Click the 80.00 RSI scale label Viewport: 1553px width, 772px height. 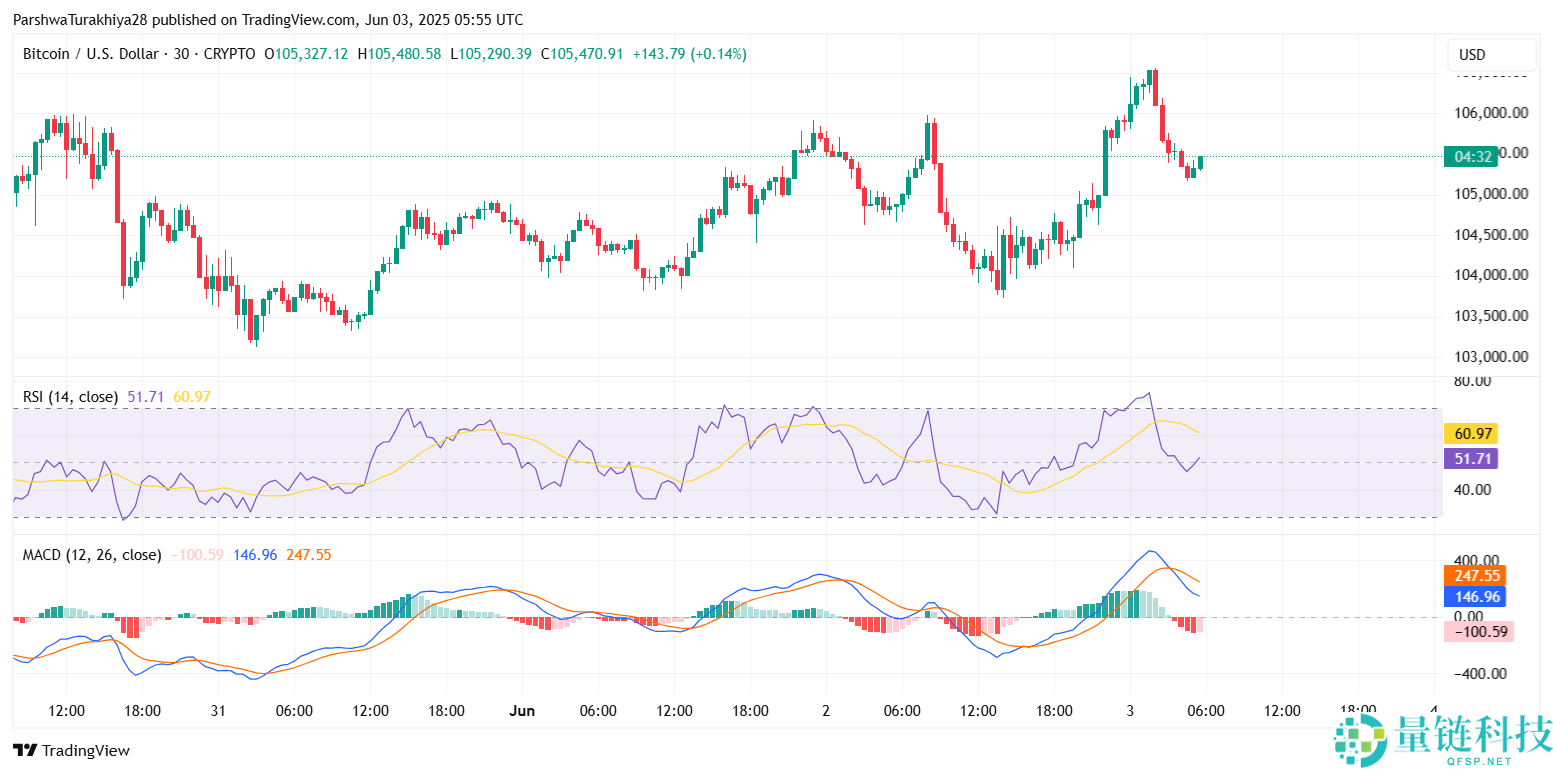click(x=1475, y=381)
